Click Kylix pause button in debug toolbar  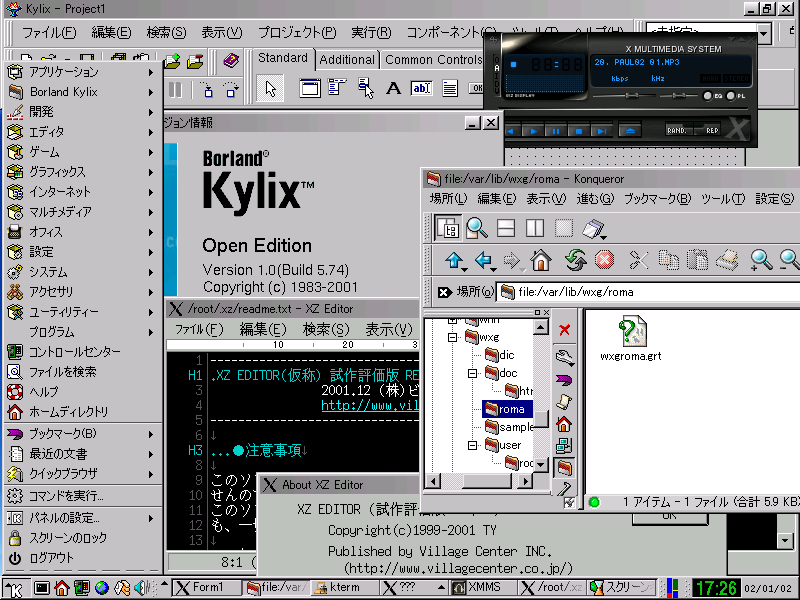175,90
